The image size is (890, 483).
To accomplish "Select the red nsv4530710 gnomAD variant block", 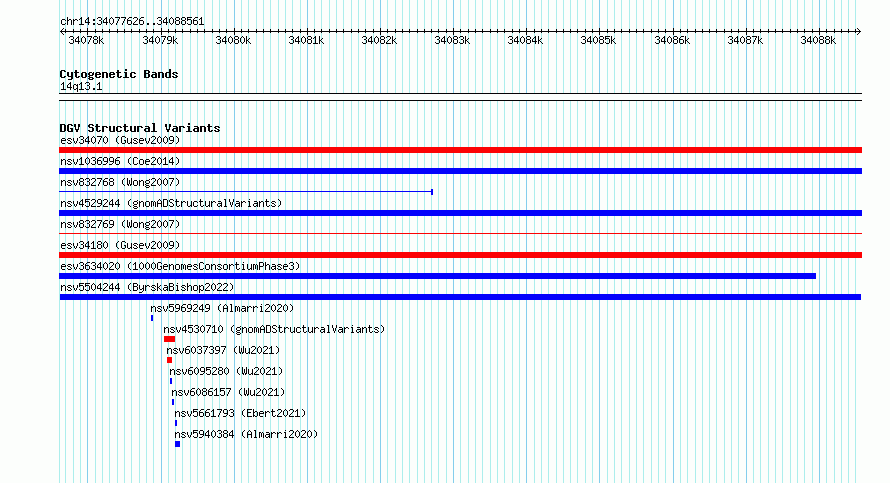I will tap(169, 339).
